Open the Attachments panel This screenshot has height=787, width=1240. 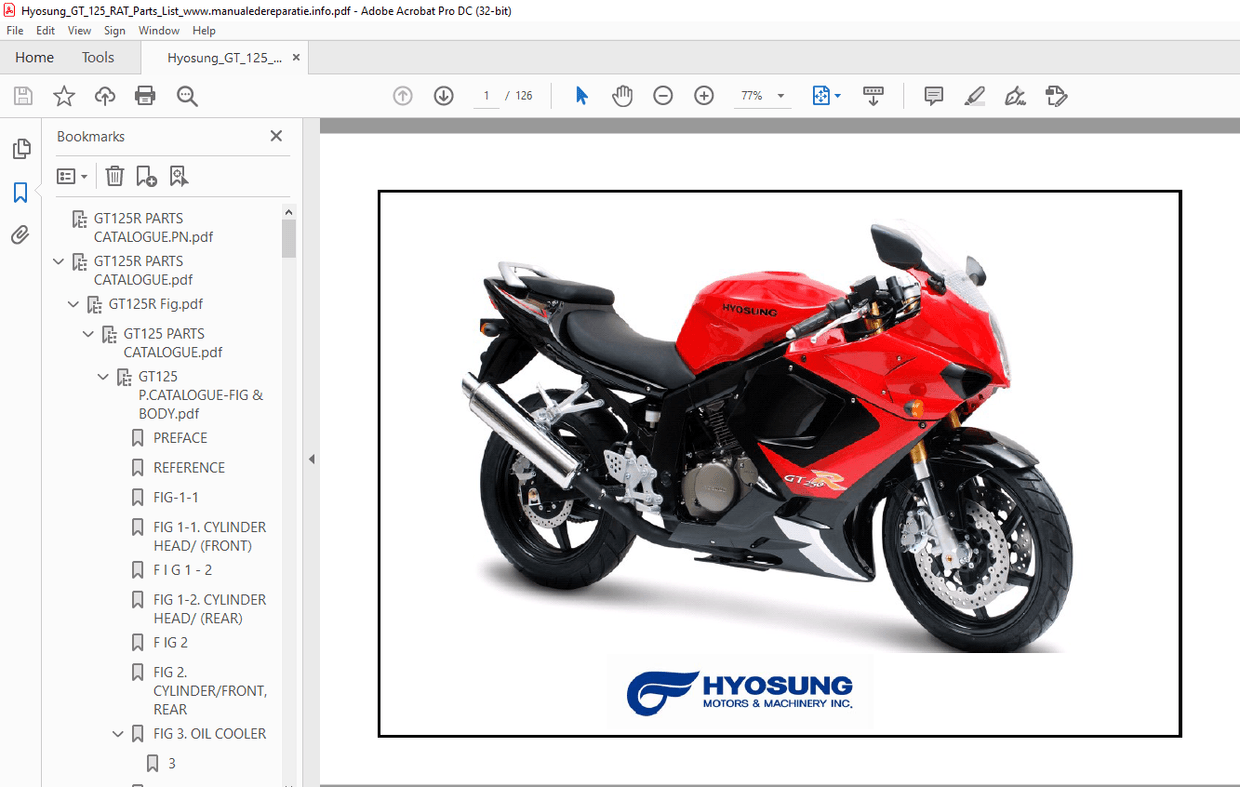coord(22,234)
